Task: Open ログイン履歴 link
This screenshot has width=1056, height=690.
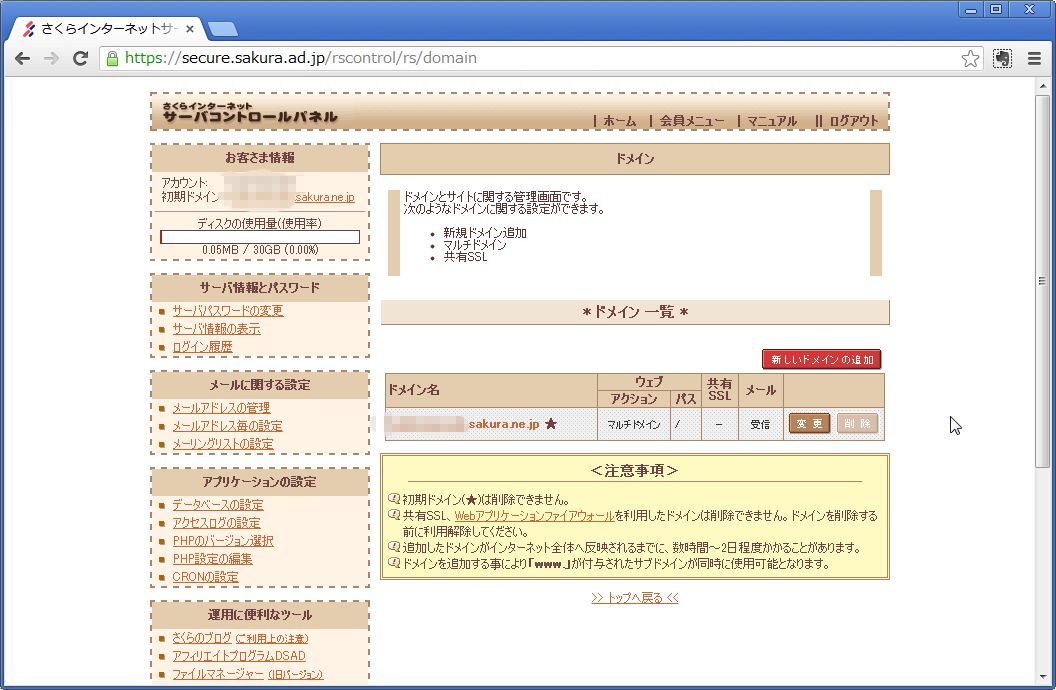Action: point(202,347)
